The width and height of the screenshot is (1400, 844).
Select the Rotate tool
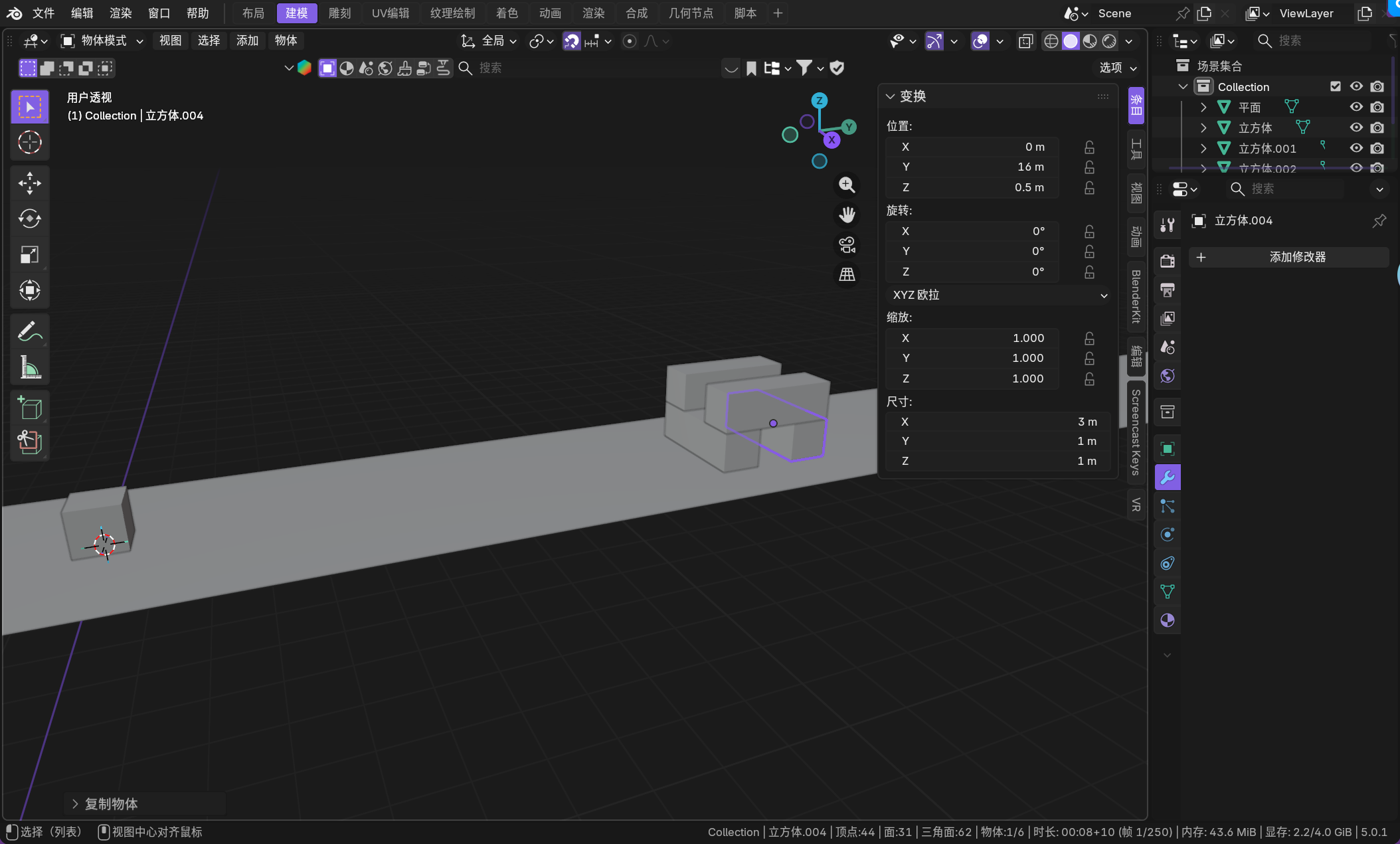pos(30,218)
